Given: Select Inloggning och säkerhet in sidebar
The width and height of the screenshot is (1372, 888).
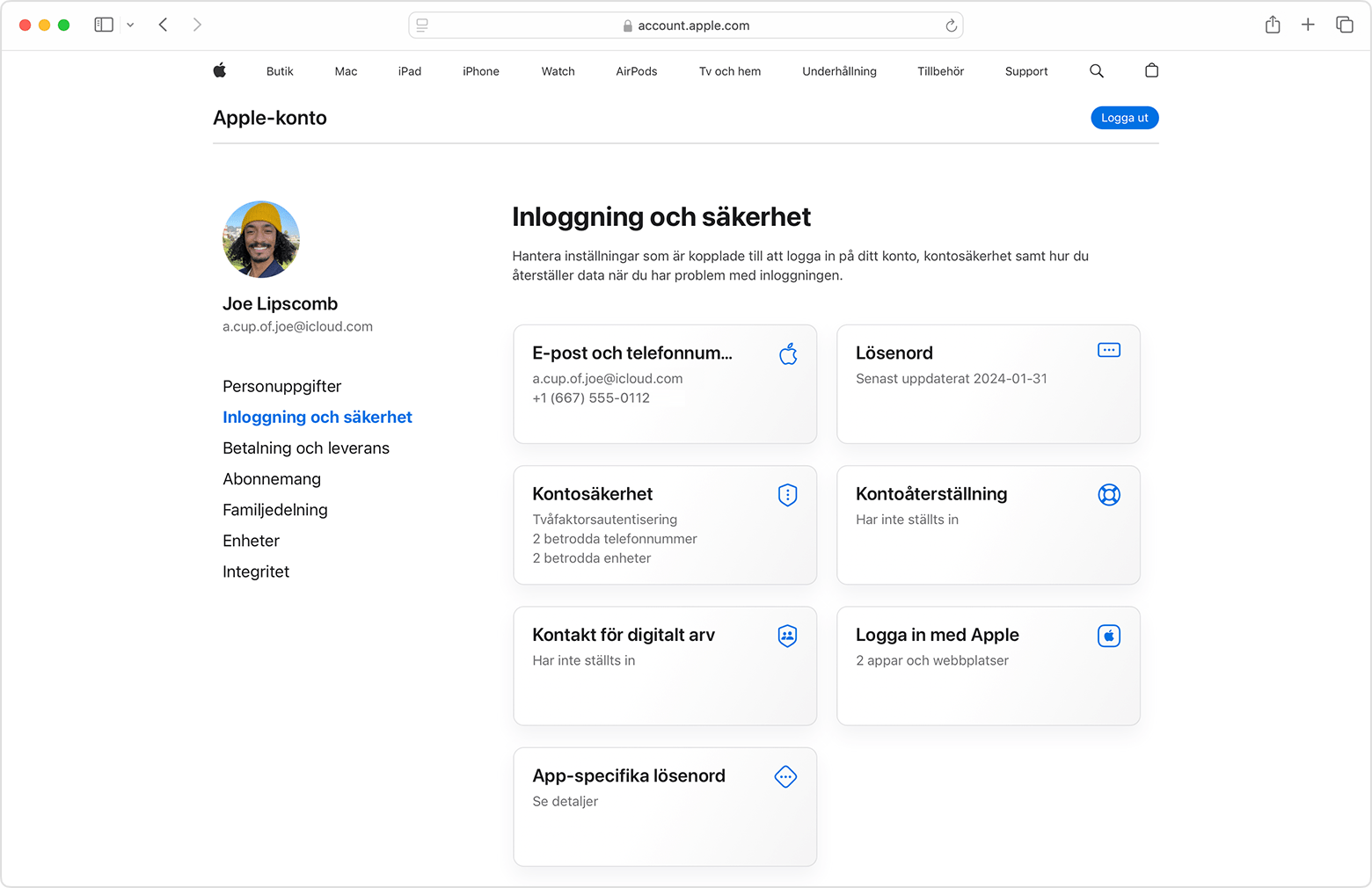Looking at the screenshot, I should click(x=317, y=418).
